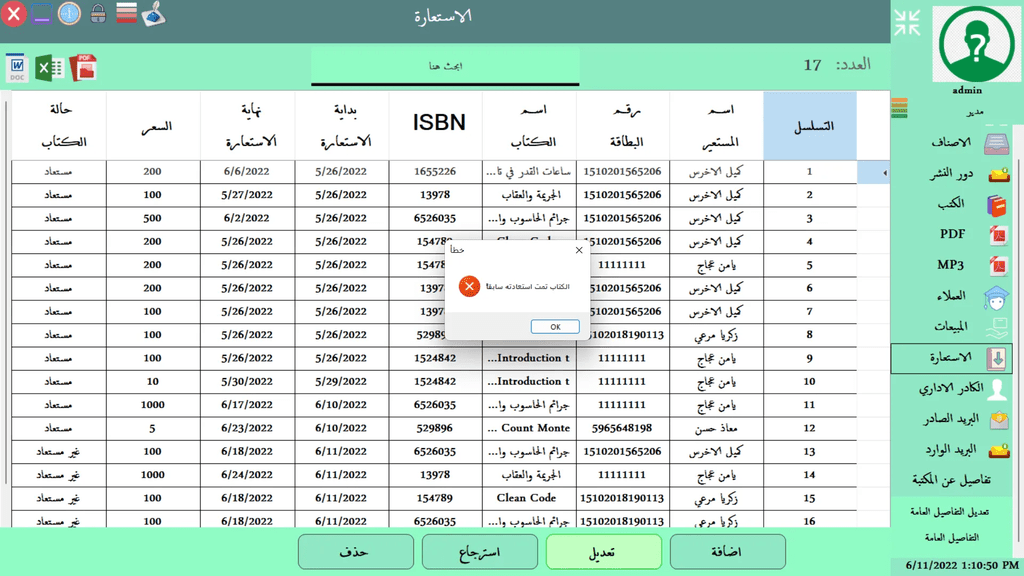
Task: Open the PDF section in sidebar
Action: click(x=952, y=234)
